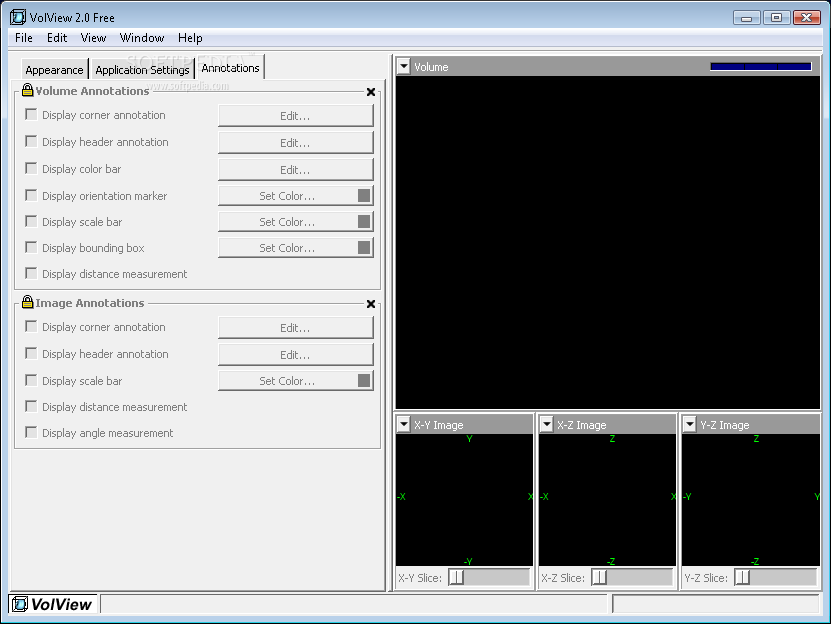Open the Volume view dropdown arrow

404,67
